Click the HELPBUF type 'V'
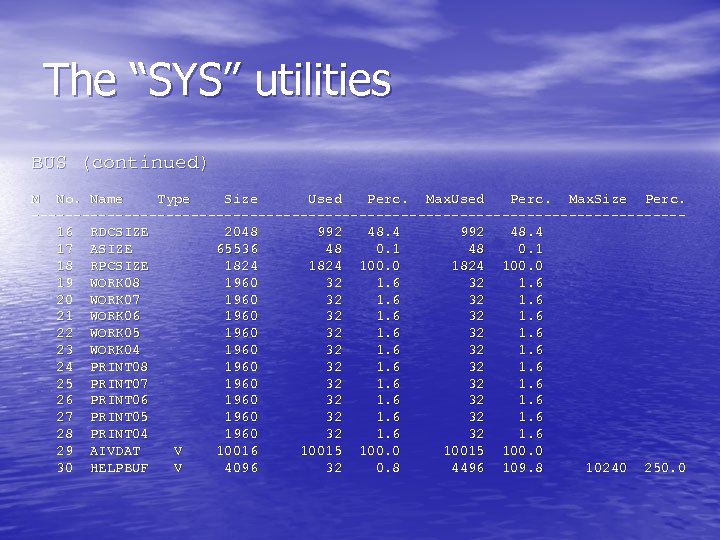The image size is (720, 540). [x=178, y=468]
